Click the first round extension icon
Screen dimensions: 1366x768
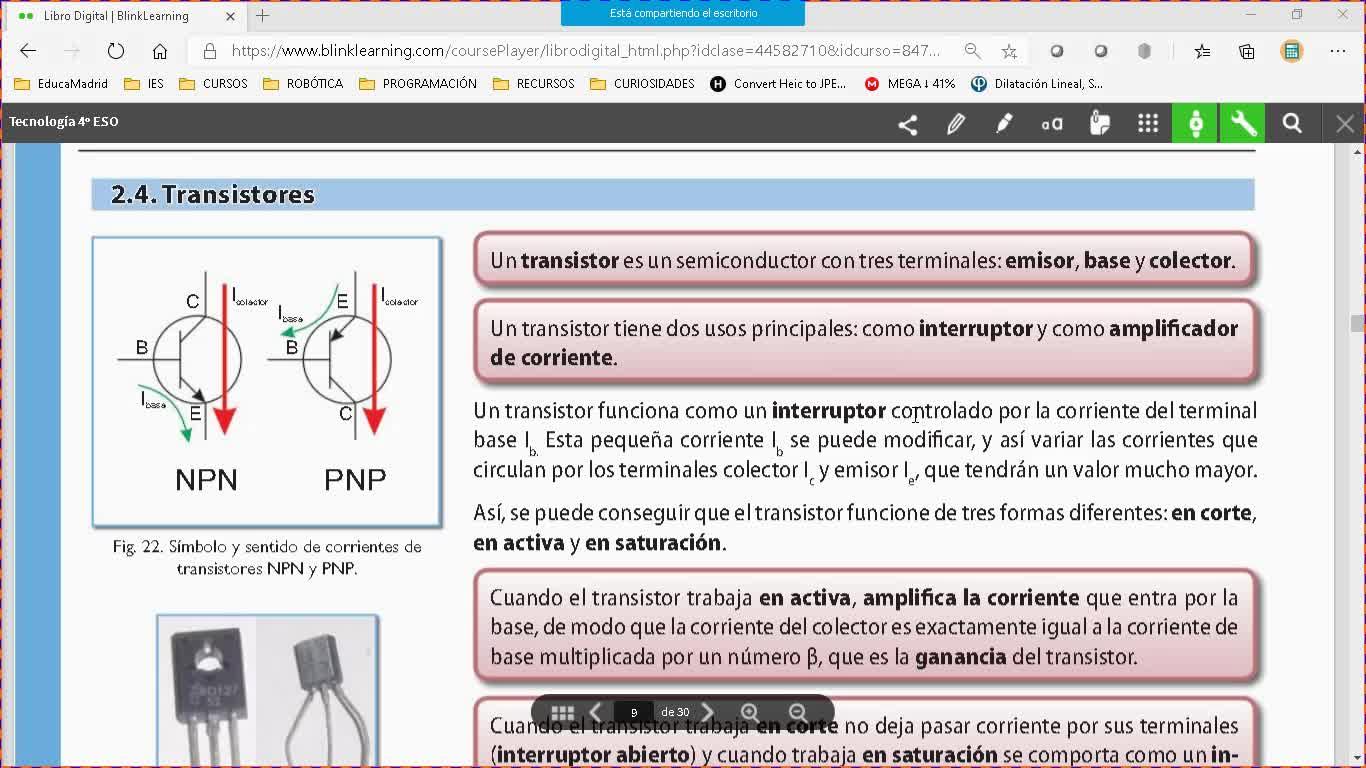(1056, 51)
